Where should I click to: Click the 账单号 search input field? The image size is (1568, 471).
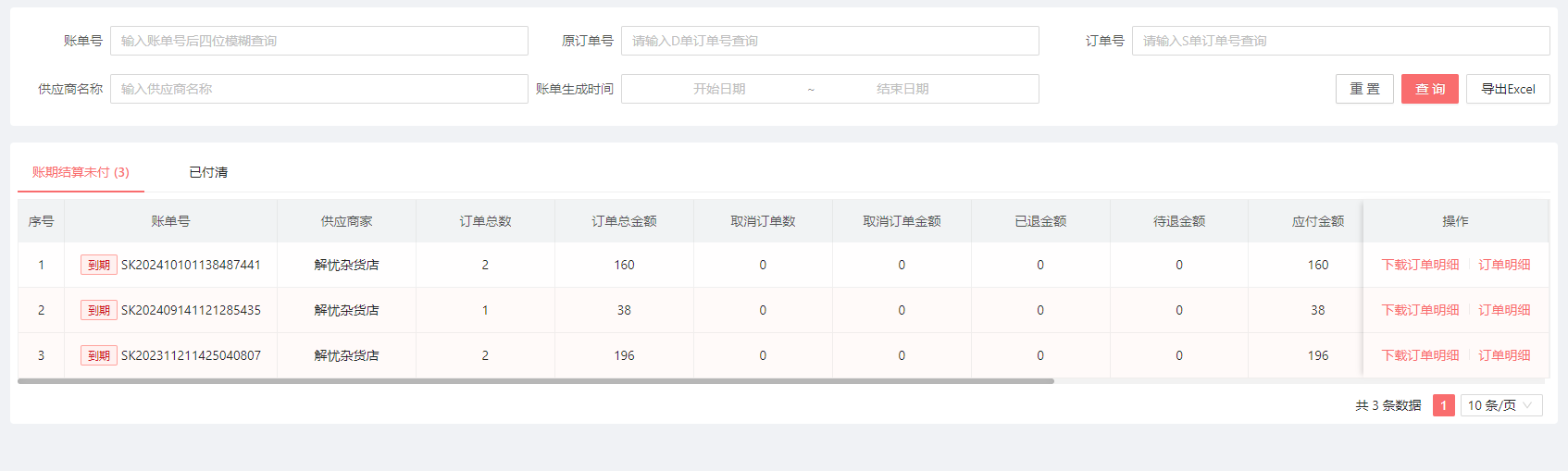318,41
